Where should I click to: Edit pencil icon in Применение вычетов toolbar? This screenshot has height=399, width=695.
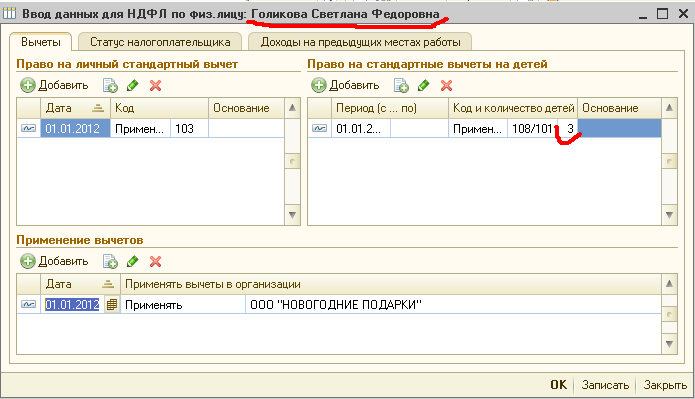(133, 261)
